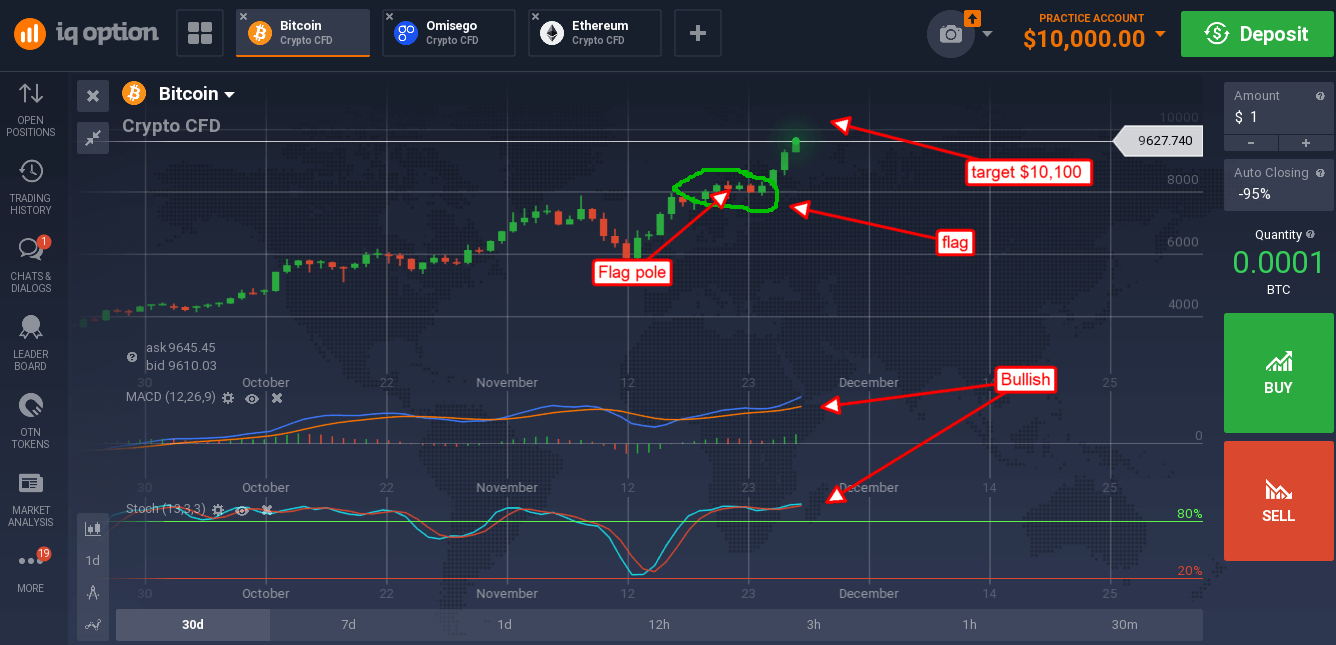Click the 9627.740 price marker
This screenshot has width=1336, height=645.
click(x=1158, y=141)
